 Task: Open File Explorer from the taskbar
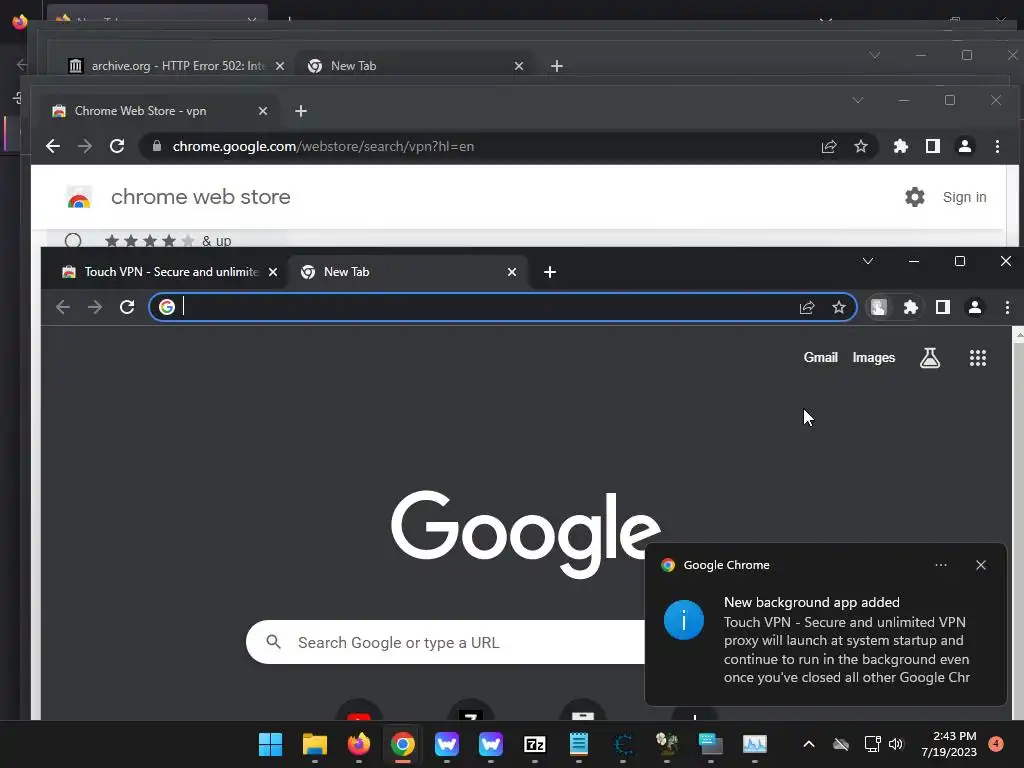(x=315, y=744)
